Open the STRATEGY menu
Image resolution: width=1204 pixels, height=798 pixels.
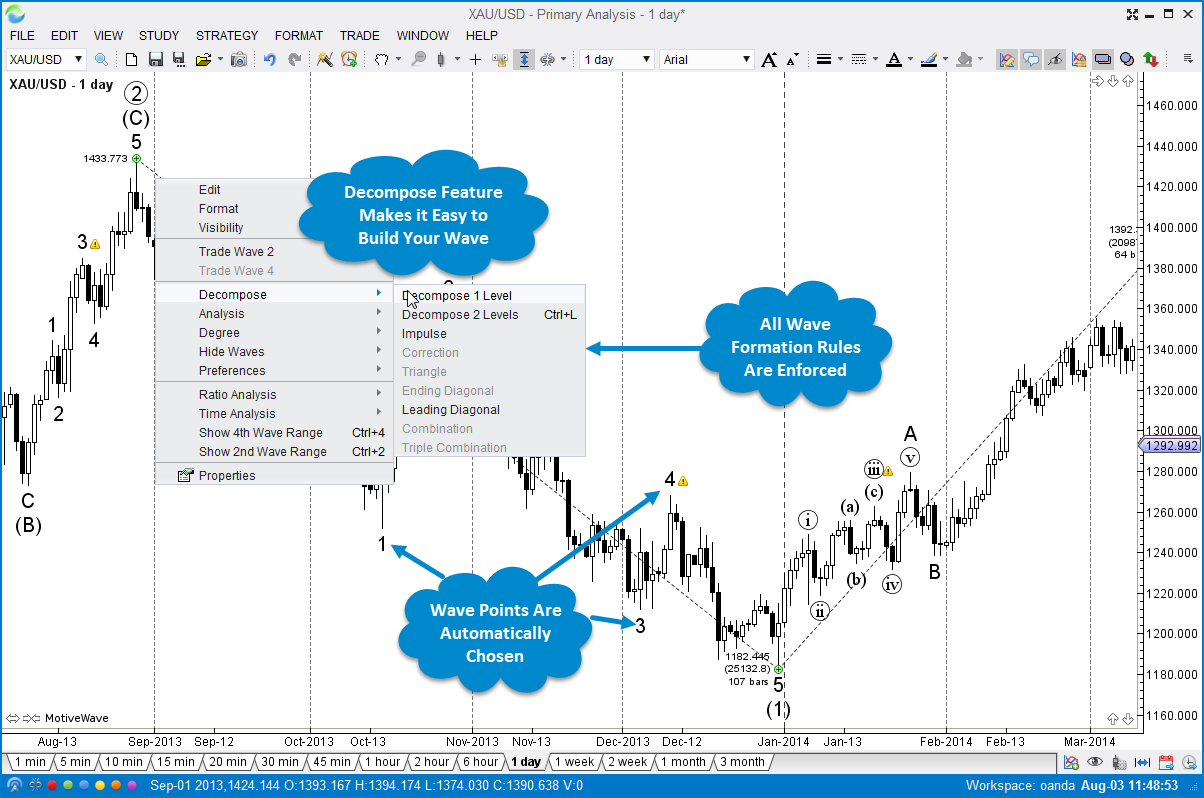[x=227, y=35]
